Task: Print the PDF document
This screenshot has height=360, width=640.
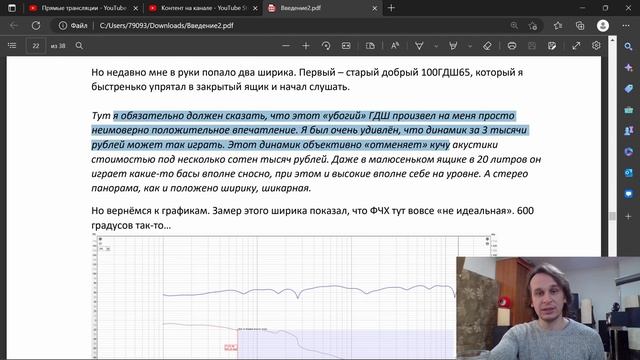Action: (x=512, y=46)
